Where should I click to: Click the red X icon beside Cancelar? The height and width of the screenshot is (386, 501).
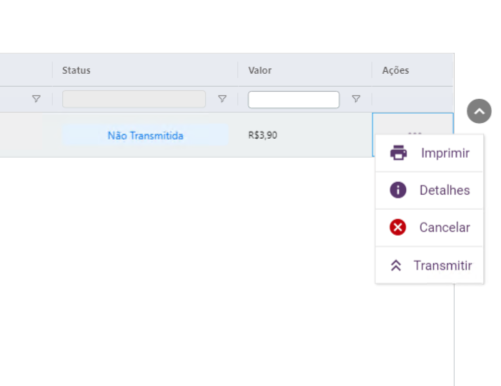[398, 227]
